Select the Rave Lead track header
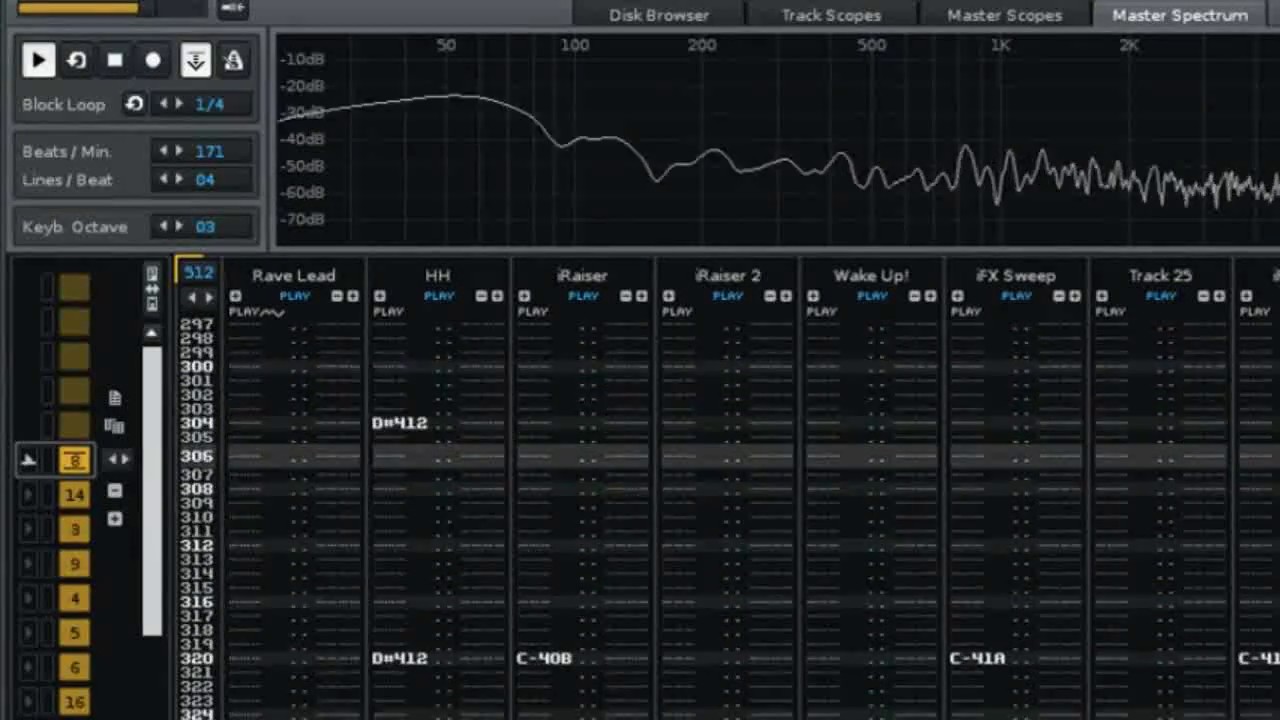This screenshot has height=720, width=1280. point(294,275)
